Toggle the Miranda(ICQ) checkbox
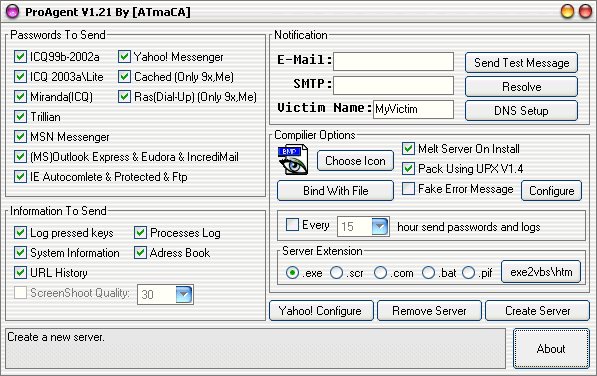597x376 pixels. pyautogui.click(x=20, y=96)
